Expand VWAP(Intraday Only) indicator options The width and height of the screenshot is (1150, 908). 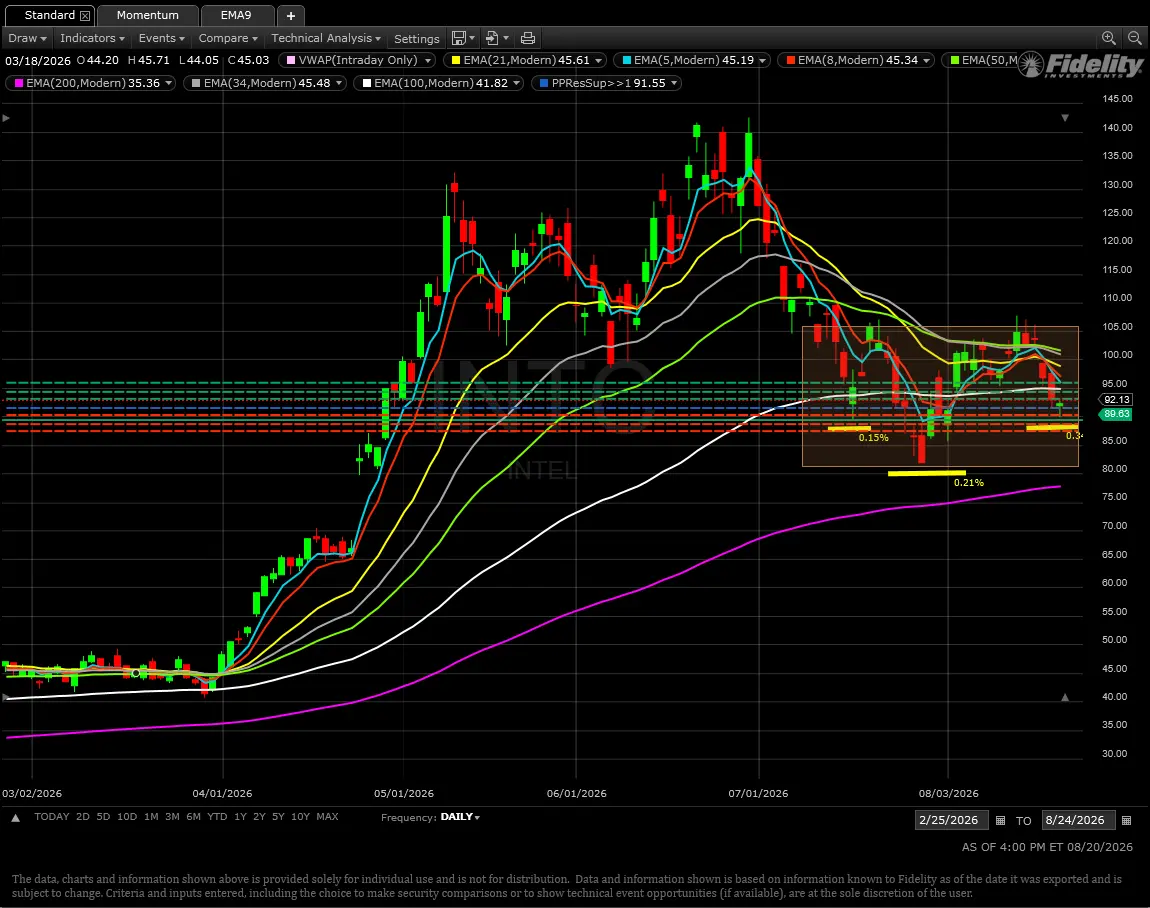428,60
